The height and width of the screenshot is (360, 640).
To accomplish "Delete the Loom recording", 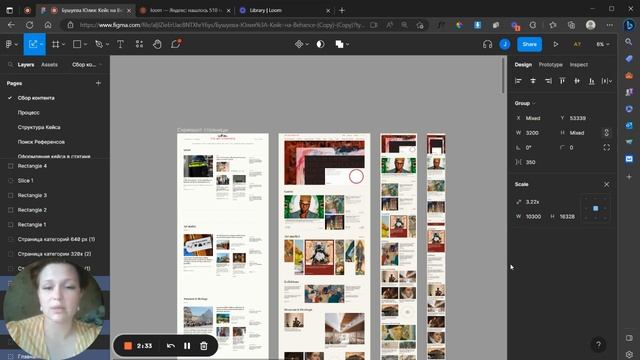I will (x=204, y=346).
